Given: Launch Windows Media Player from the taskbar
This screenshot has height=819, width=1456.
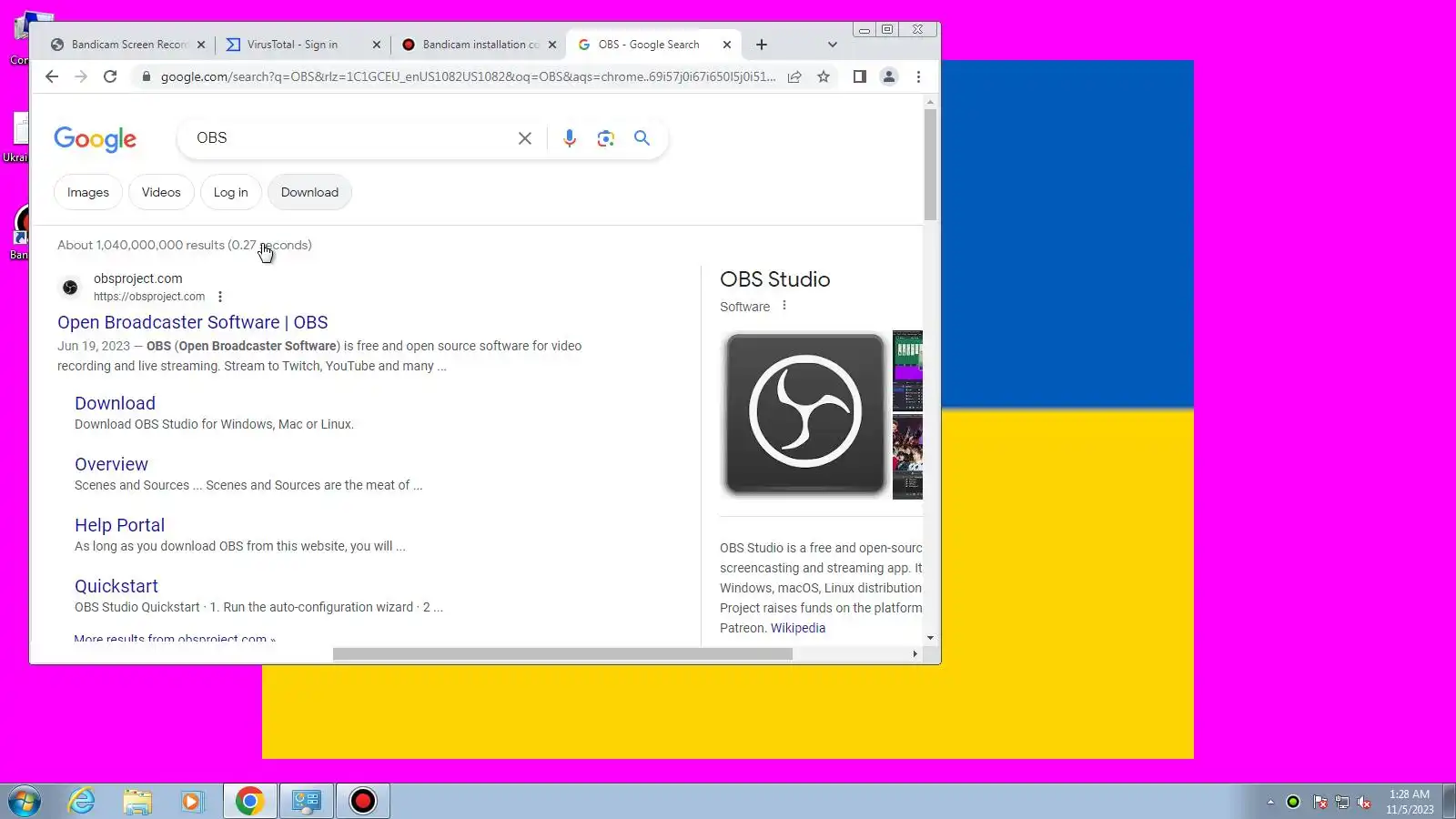Looking at the screenshot, I should click(x=192, y=801).
